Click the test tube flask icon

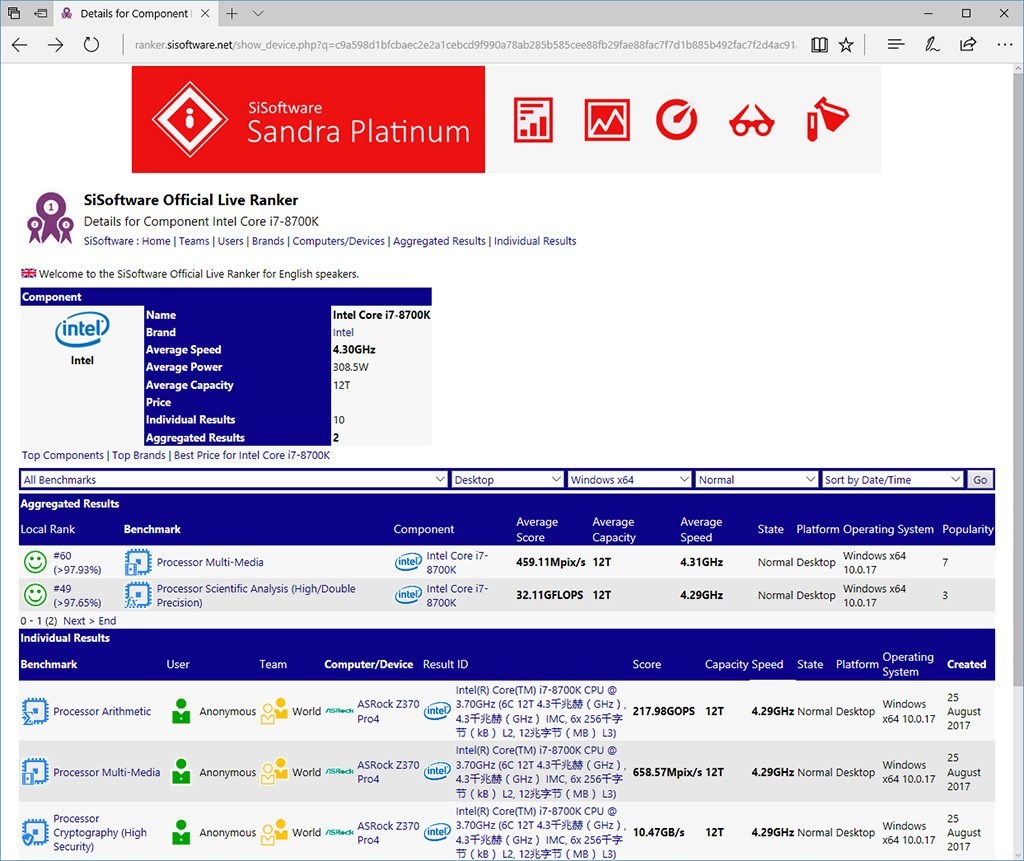click(827, 118)
